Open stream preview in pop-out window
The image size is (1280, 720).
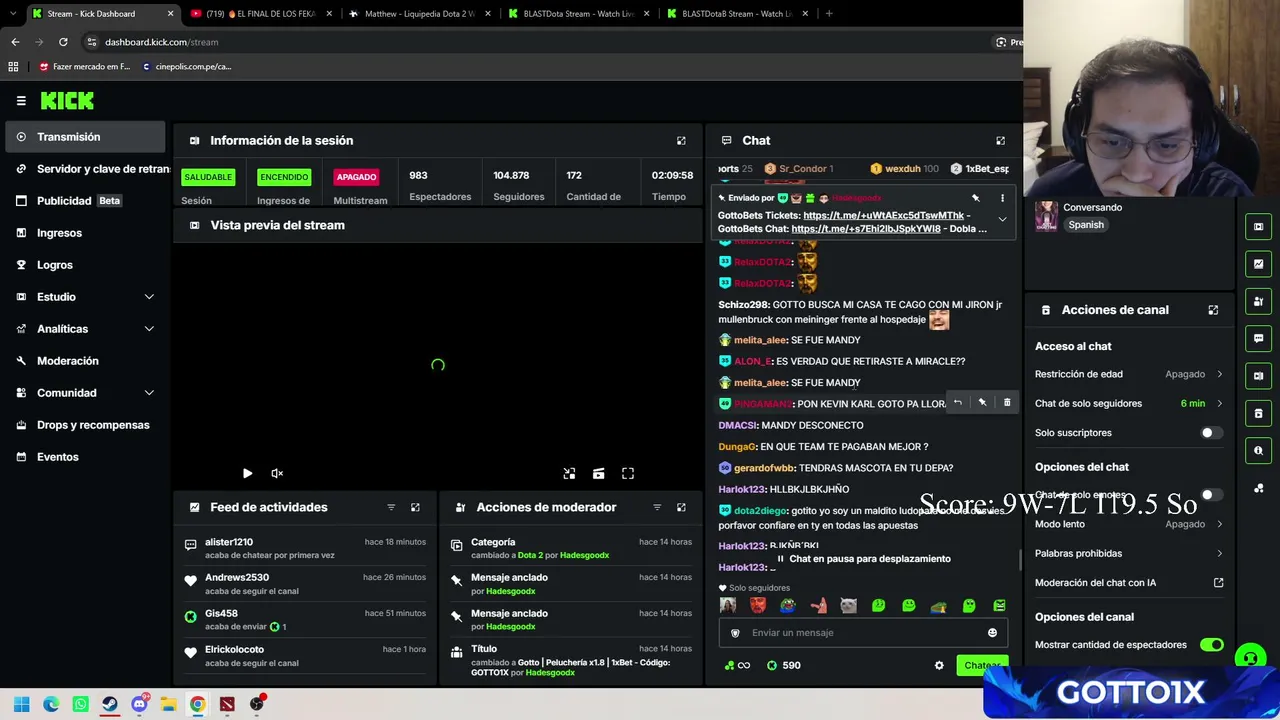[x=569, y=474]
